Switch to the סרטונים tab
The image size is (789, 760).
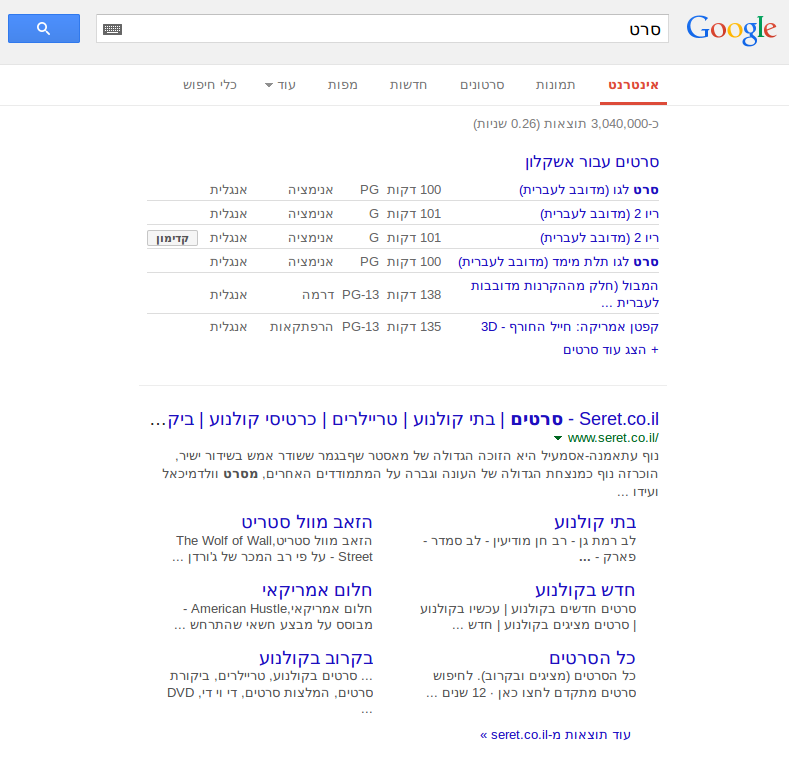[x=482, y=85]
